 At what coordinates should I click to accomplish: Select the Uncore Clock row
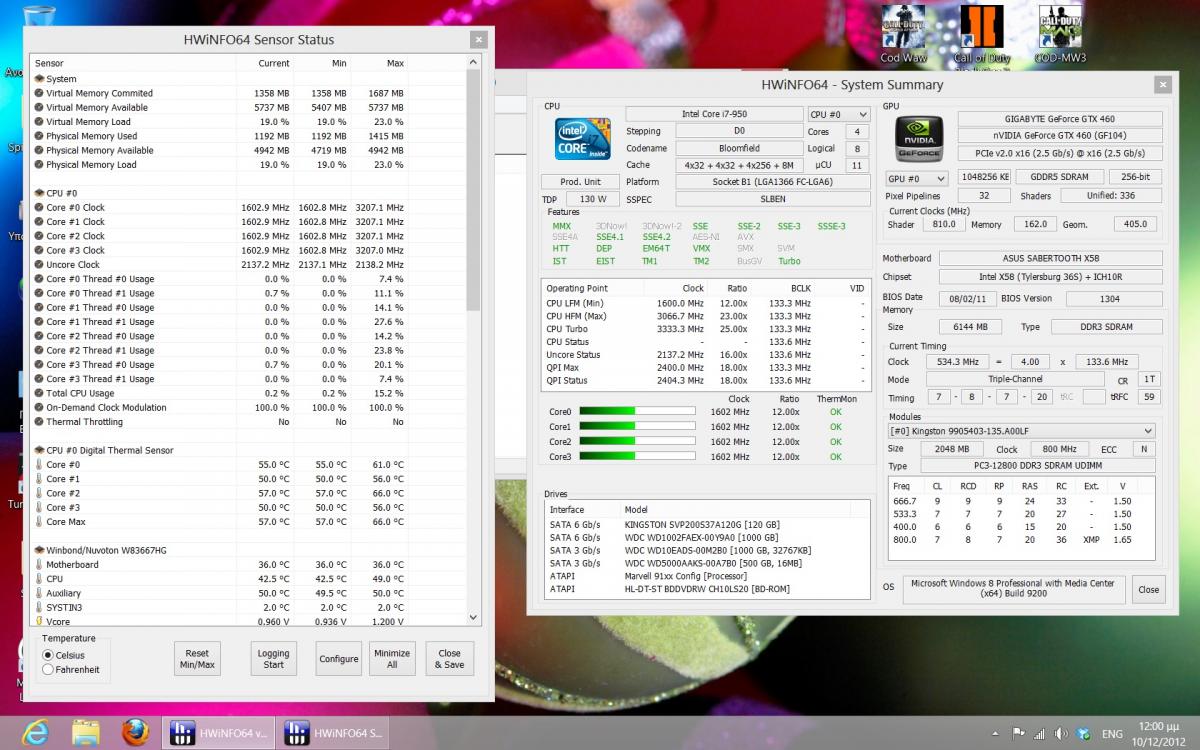tap(219, 265)
